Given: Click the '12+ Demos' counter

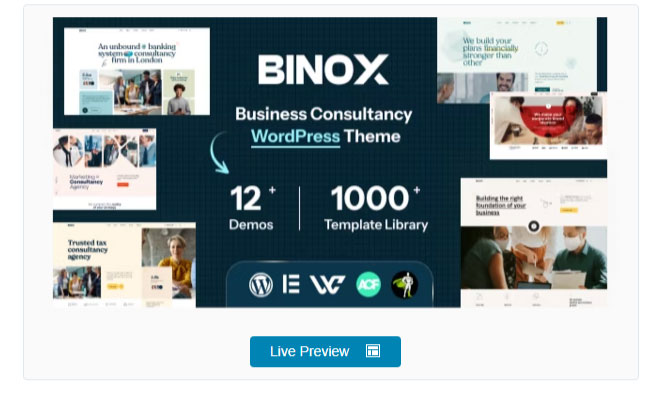Looking at the screenshot, I should click(252, 208).
